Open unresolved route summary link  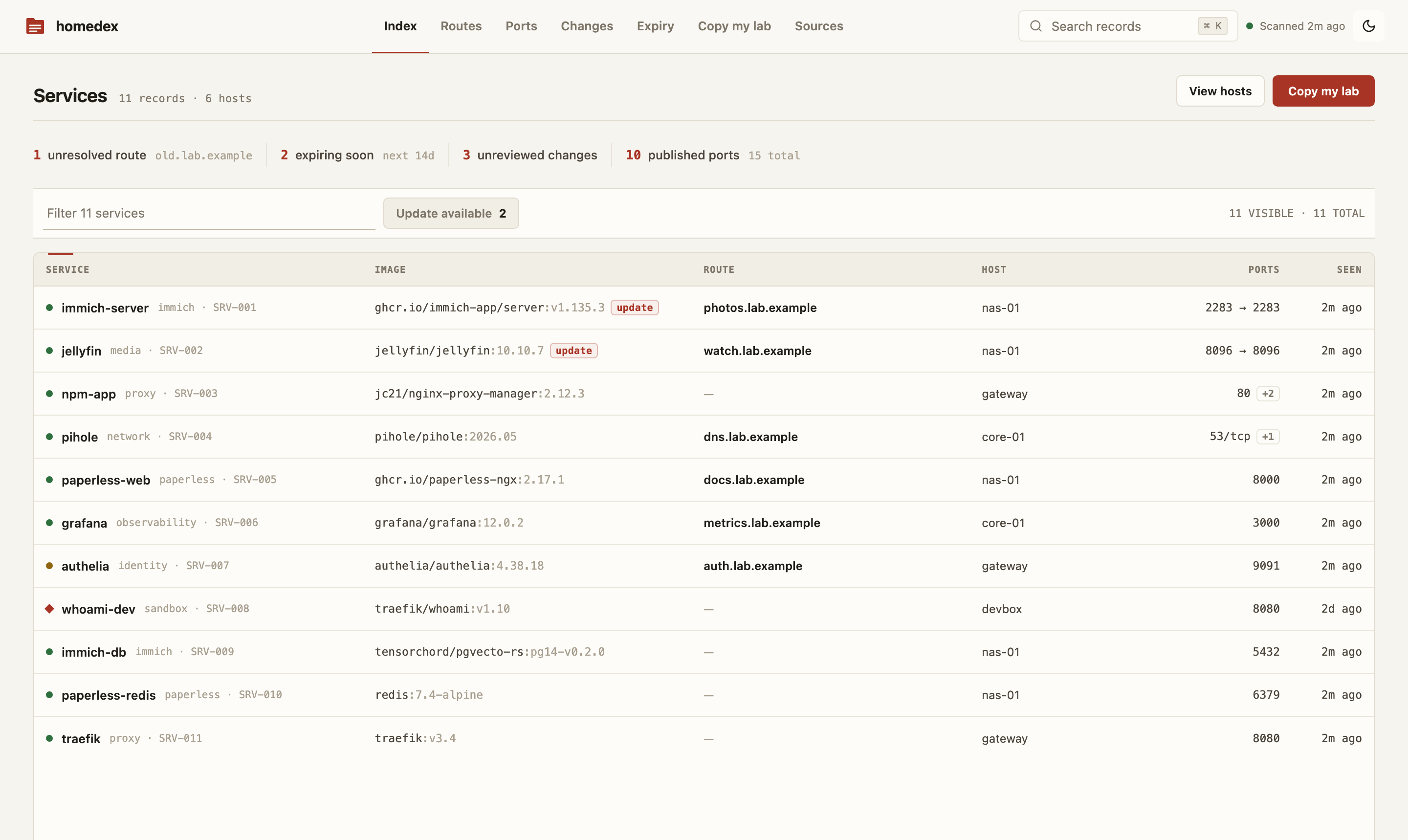[143, 155]
